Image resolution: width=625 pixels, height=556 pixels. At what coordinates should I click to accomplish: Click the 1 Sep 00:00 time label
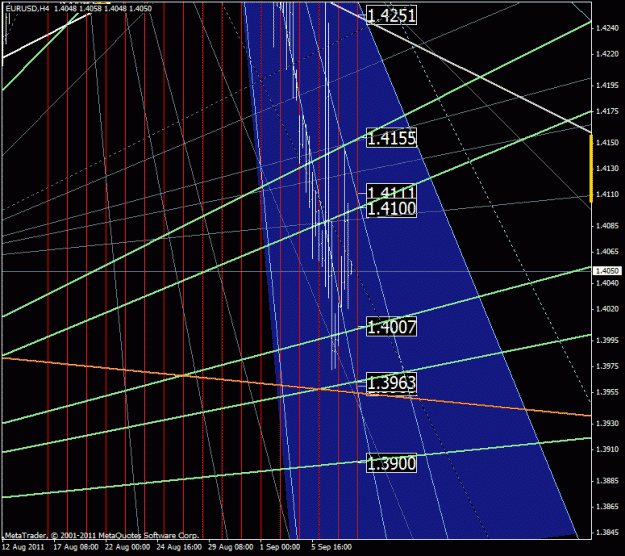(x=280, y=547)
